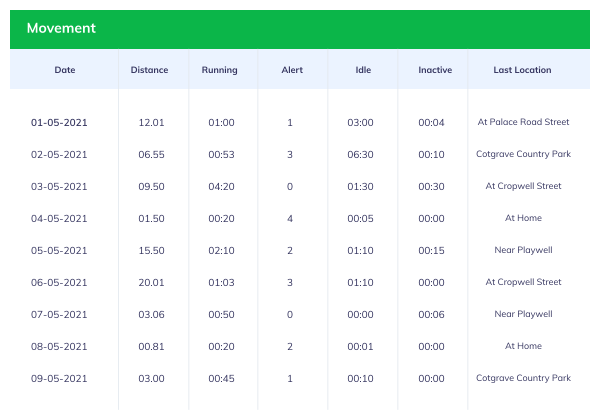The width and height of the screenshot is (600, 410).
Task: Click Near Playwell on 07-05-2021 row
Action: coord(523,314)
